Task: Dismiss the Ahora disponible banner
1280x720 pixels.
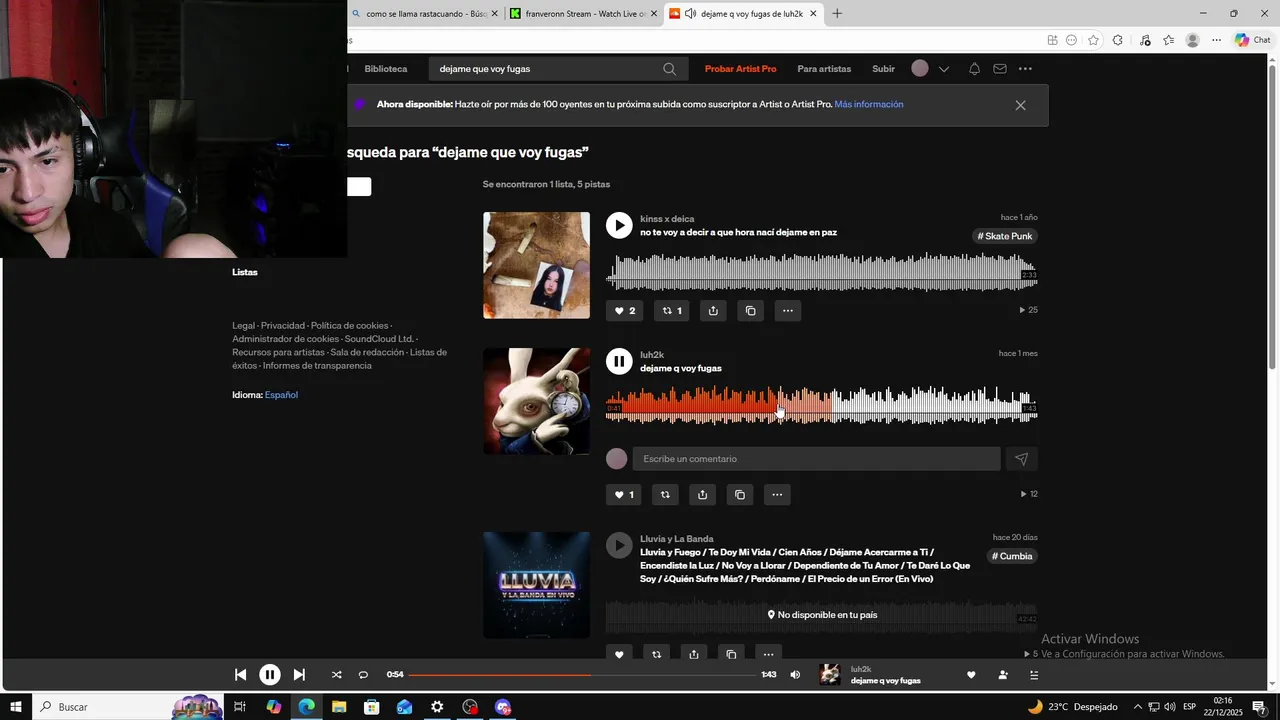Action: click(1020, 105)
